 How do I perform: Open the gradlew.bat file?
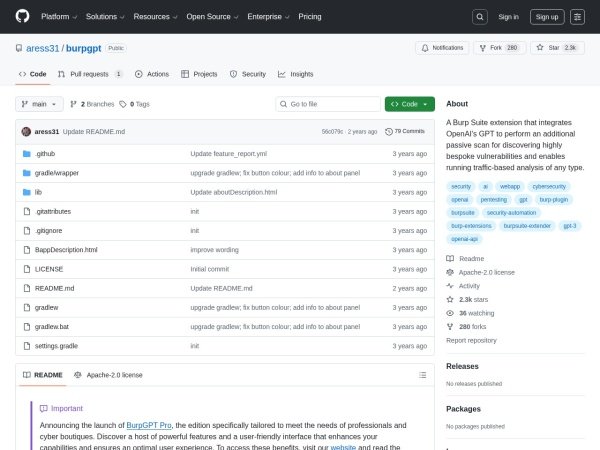52,327
